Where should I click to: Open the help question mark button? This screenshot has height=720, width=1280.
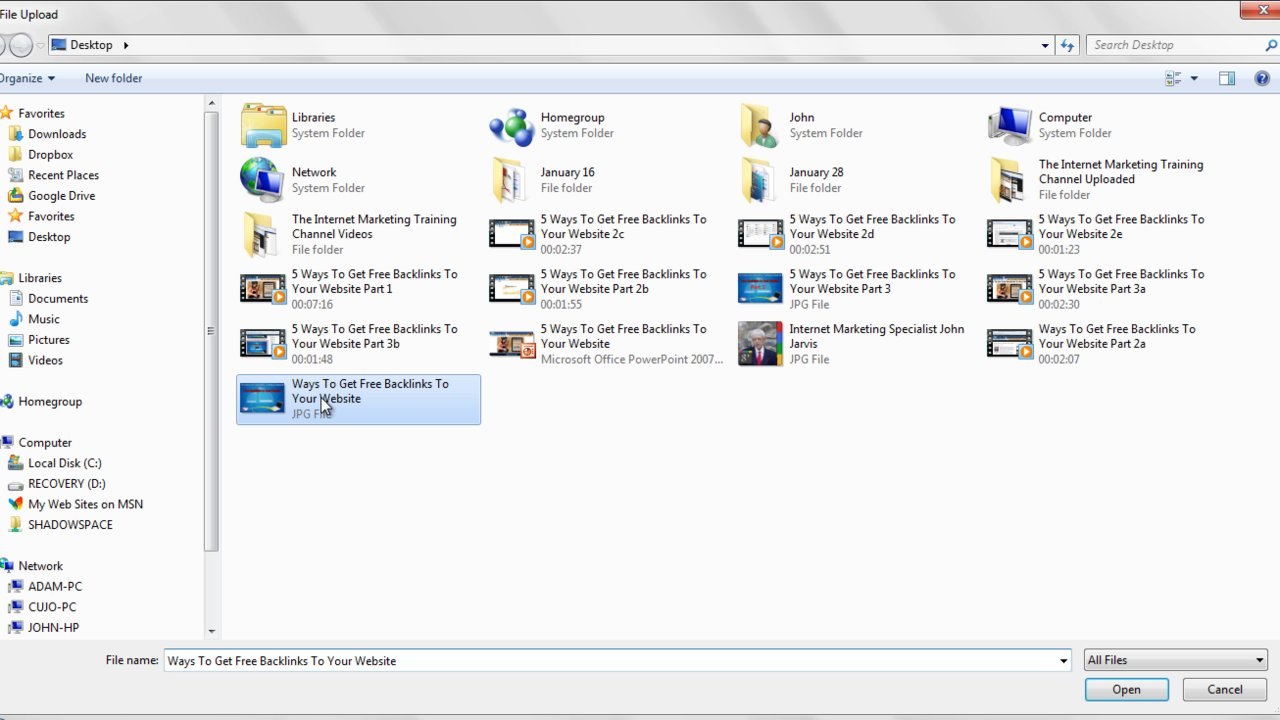tap(1262, 78)
